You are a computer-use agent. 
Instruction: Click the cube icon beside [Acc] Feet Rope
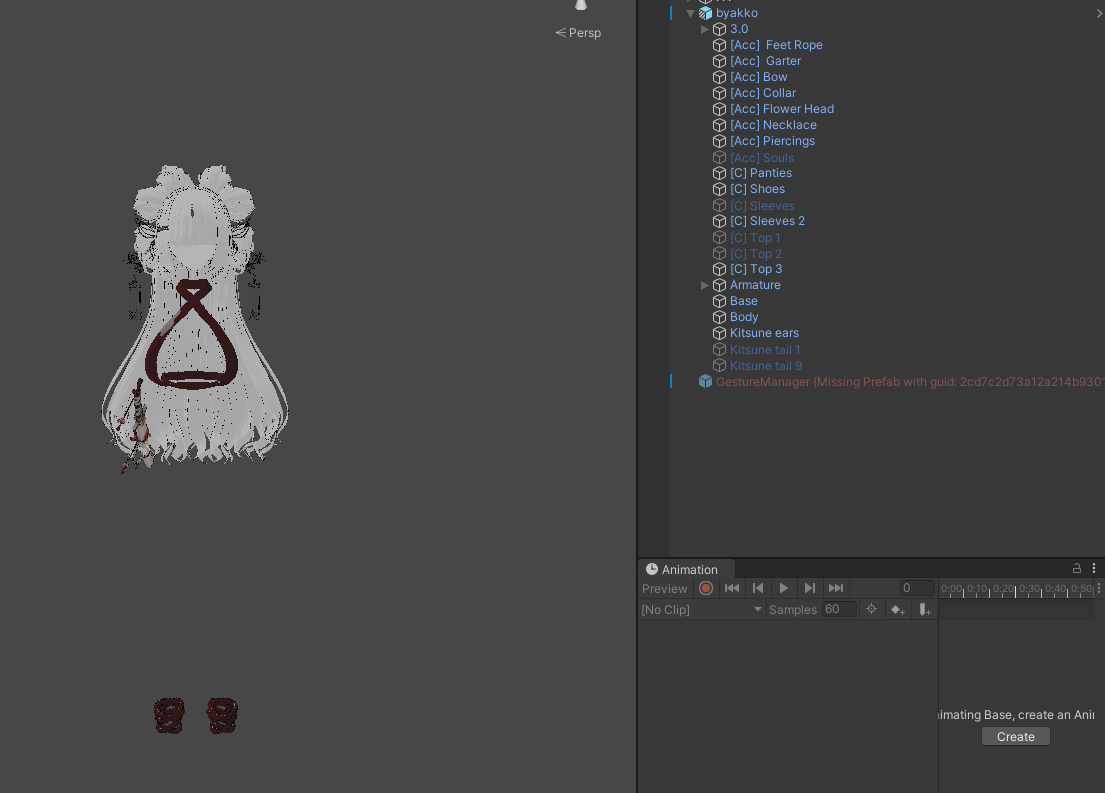[720, 45]
